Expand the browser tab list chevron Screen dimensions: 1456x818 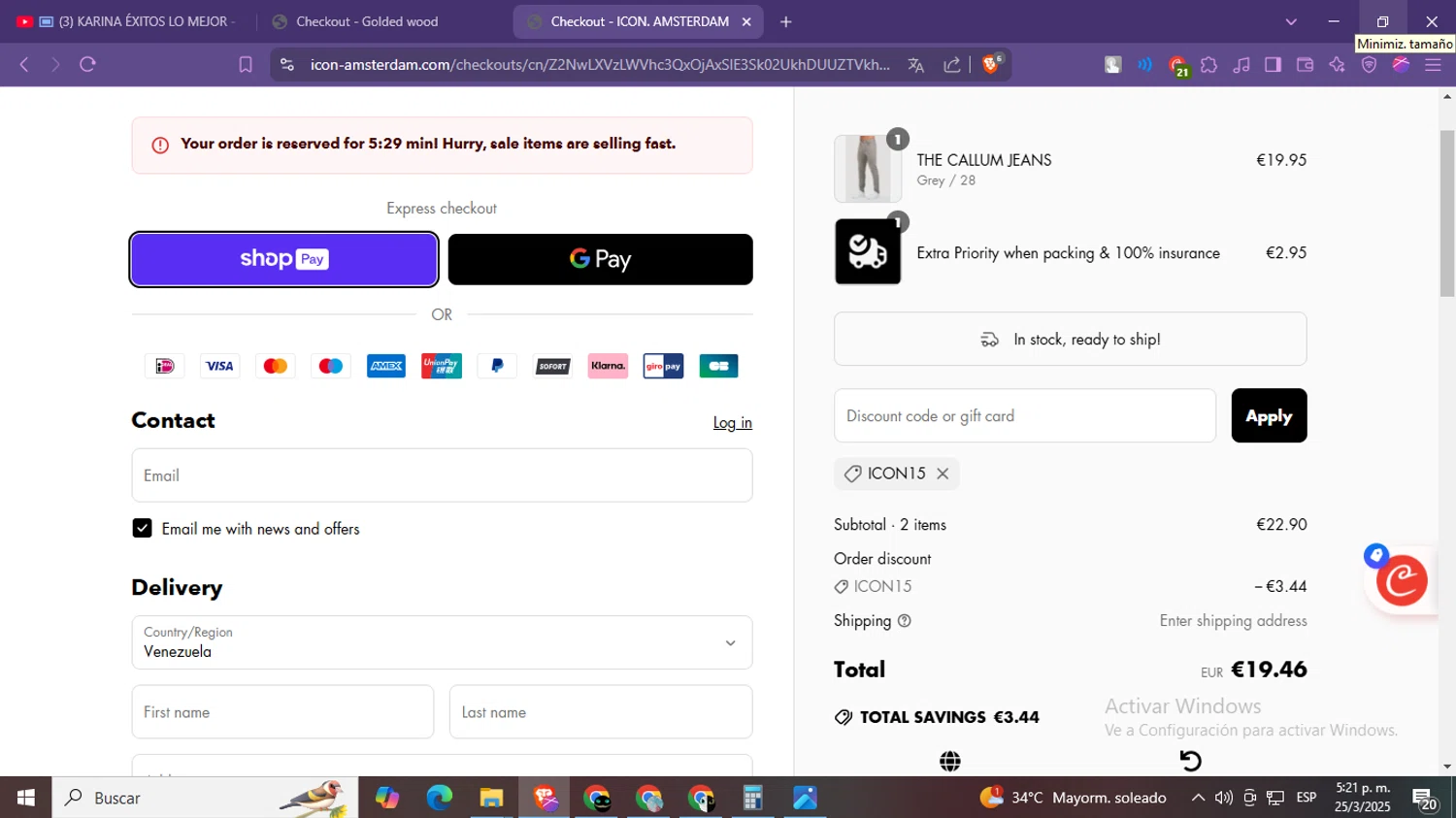(x=1291, y=21)
